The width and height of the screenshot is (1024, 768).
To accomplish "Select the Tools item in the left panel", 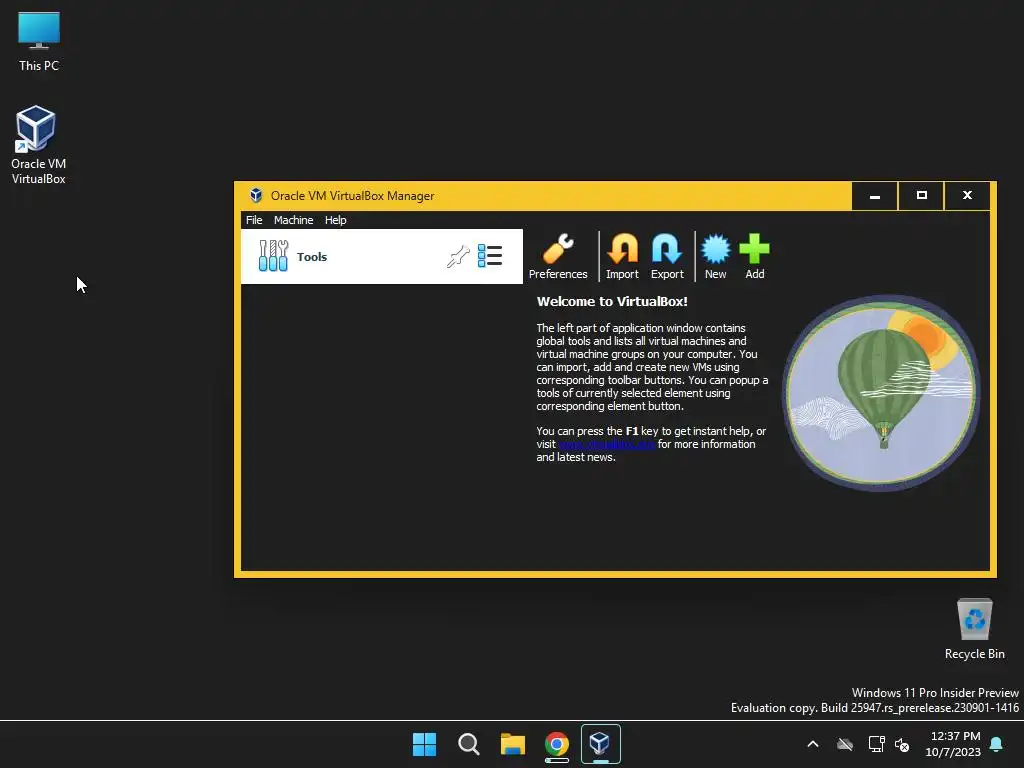I will click(x=381, y=256).
